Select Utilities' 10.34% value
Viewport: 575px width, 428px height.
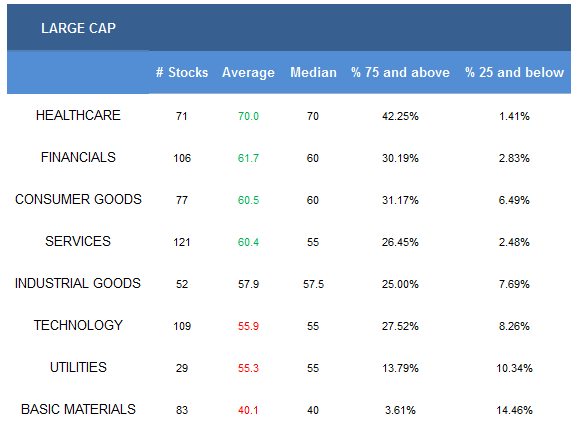coord(514,368)
